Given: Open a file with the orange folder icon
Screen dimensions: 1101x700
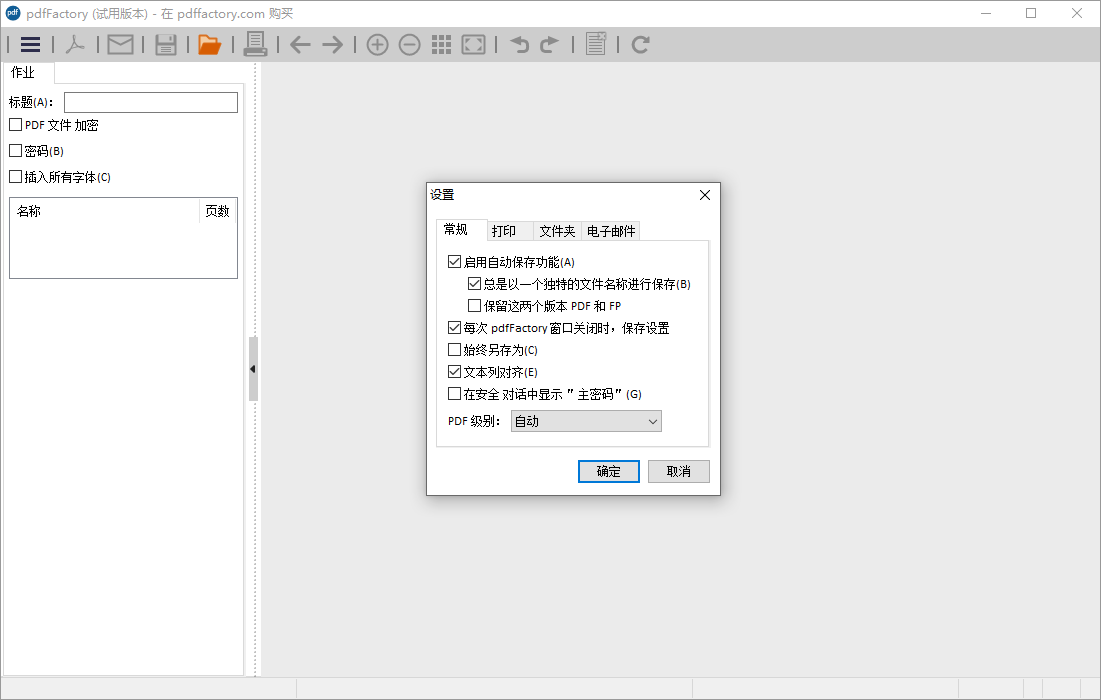Looking at the screenshot, I should pyautogui.click(x=210, y=44).
